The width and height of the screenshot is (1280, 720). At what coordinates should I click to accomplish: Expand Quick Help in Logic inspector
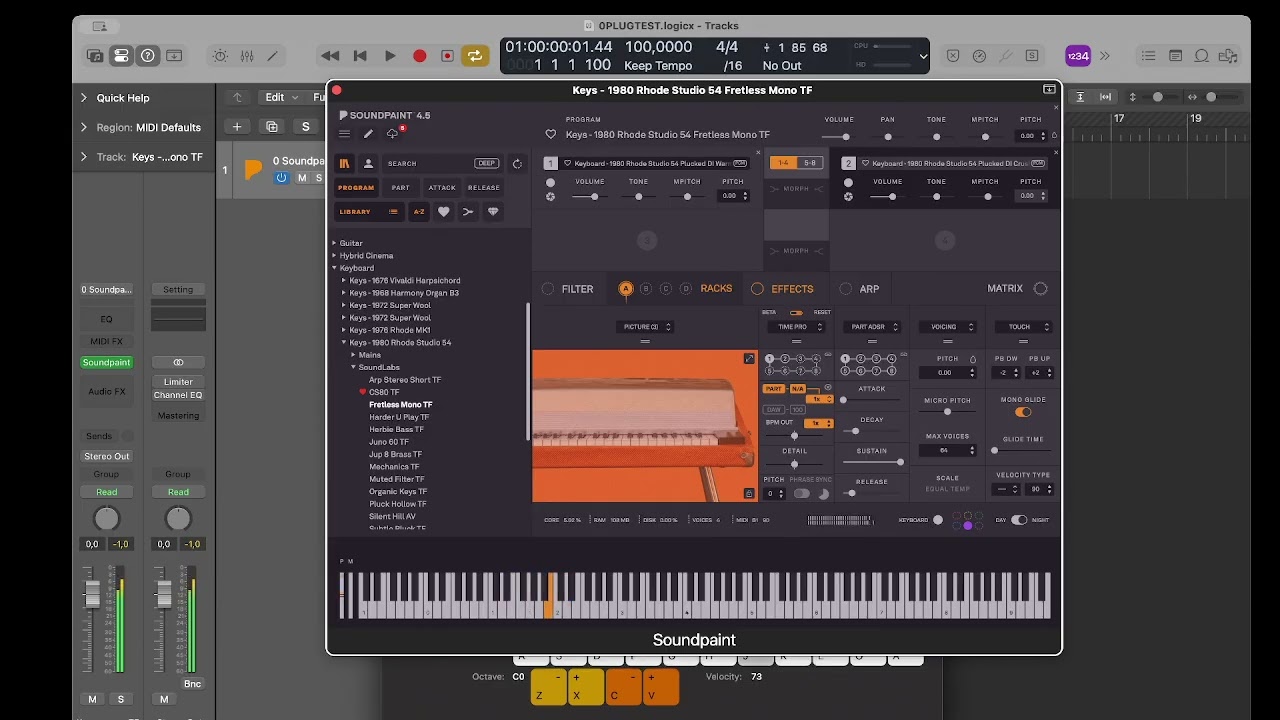(x=84, y=98)
